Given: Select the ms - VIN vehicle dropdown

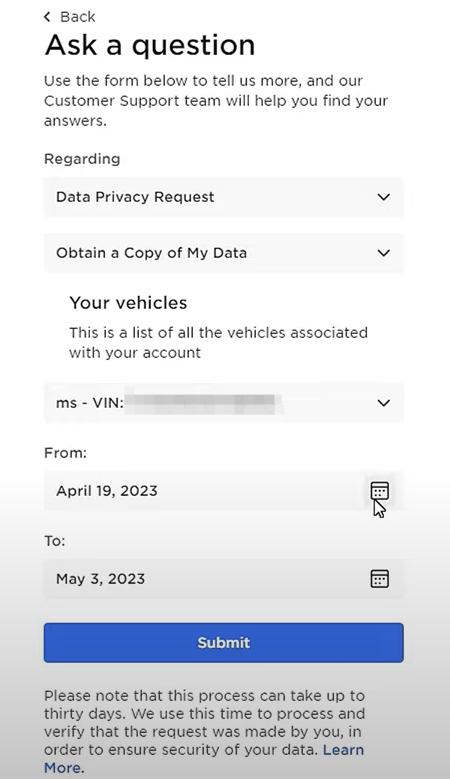Looking at the screenshot, I should pyautogui.click(x=224, y=403).
